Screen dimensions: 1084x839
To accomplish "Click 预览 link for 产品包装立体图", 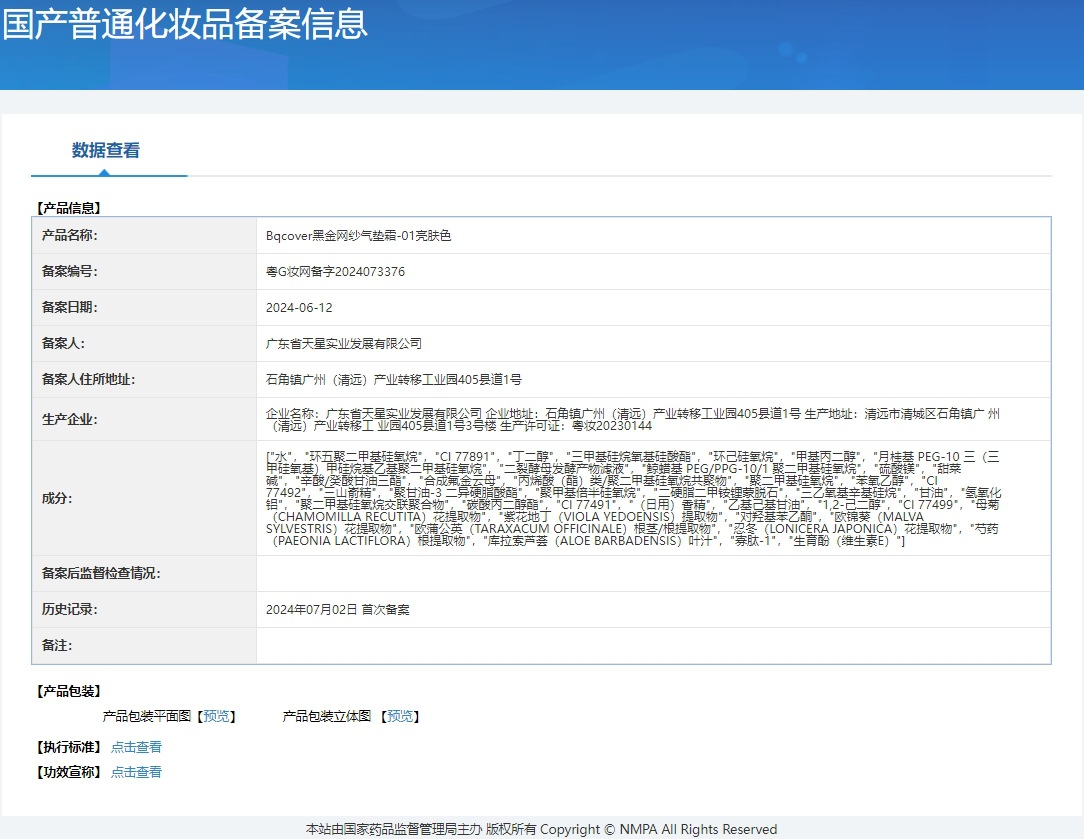I will click(400, 717).
